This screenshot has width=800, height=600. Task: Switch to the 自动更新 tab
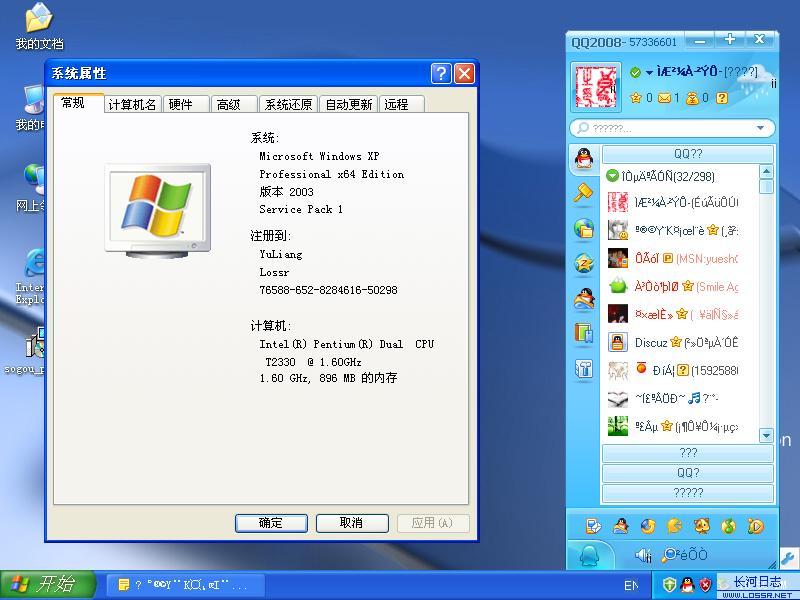(349, 104)
